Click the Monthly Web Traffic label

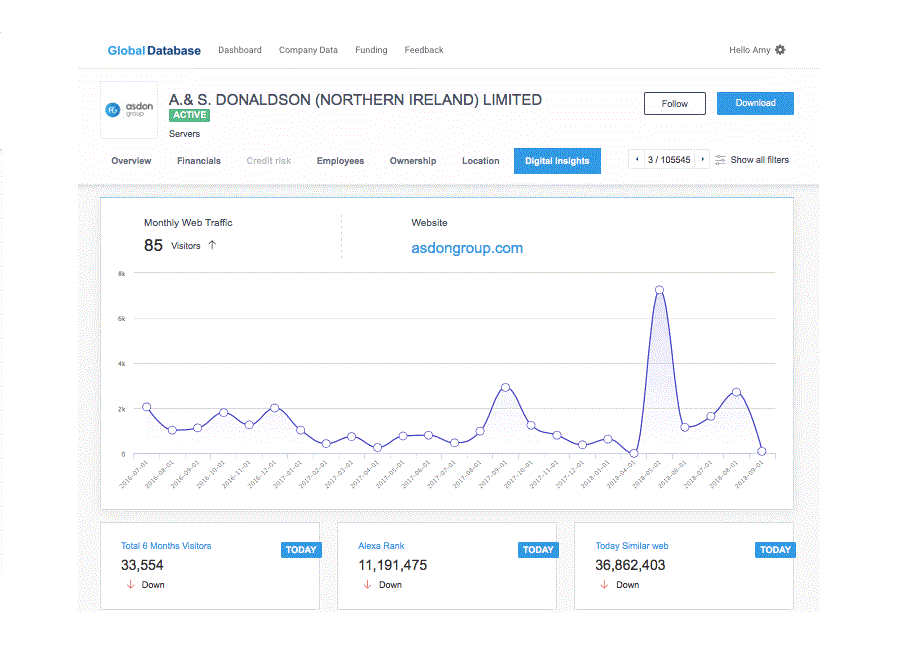click(x=188, y=223)
